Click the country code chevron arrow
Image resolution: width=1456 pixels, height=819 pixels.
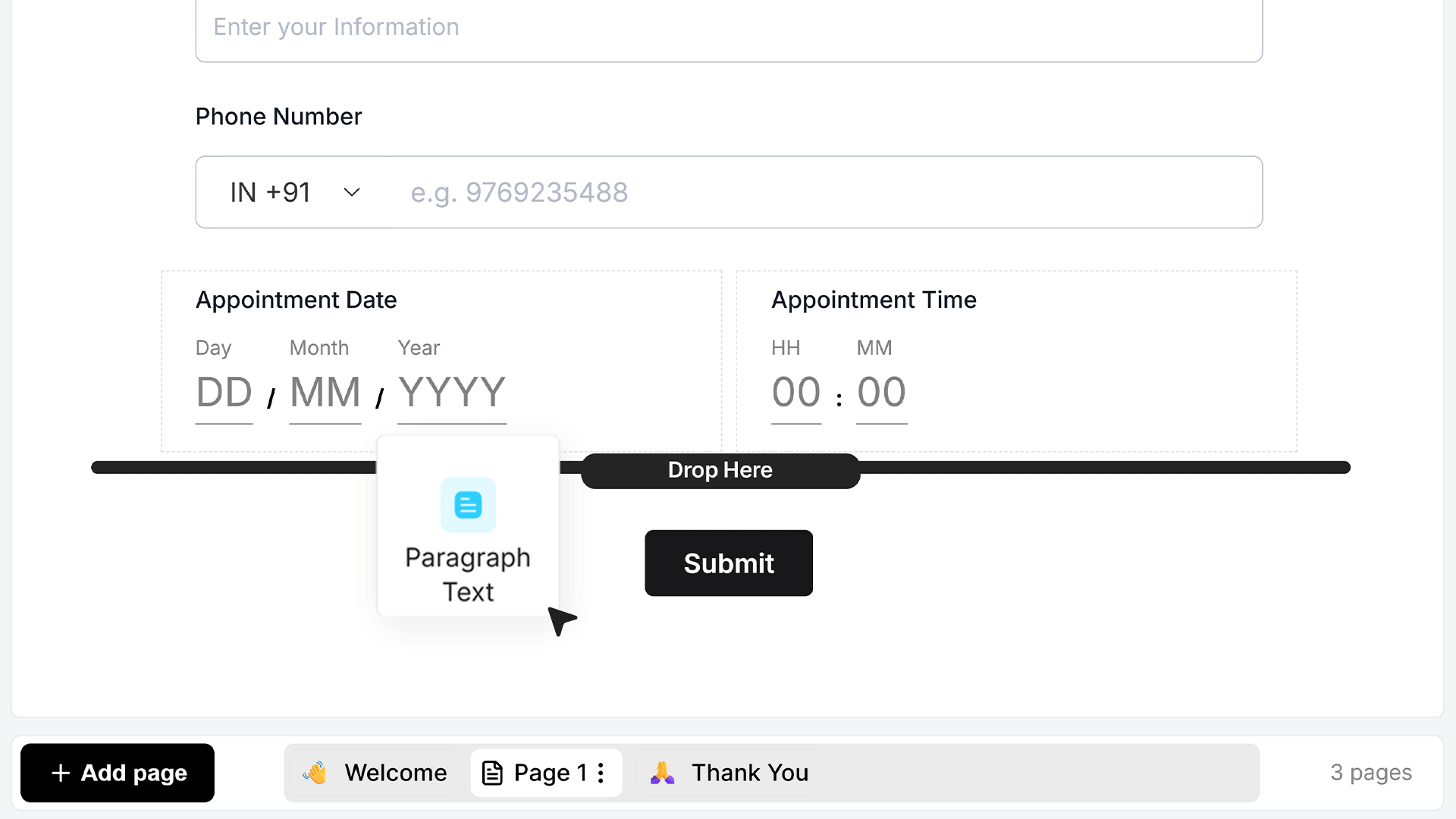352,192
